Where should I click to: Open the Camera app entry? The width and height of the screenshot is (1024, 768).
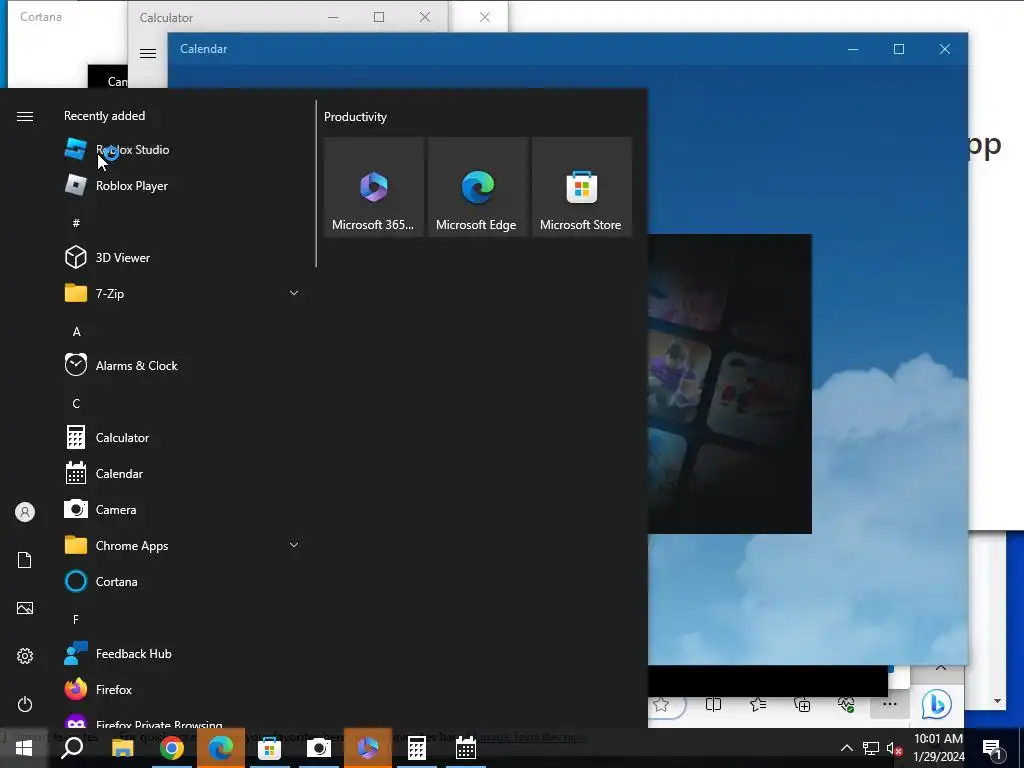pyautogui.click(x=182, y=509)
